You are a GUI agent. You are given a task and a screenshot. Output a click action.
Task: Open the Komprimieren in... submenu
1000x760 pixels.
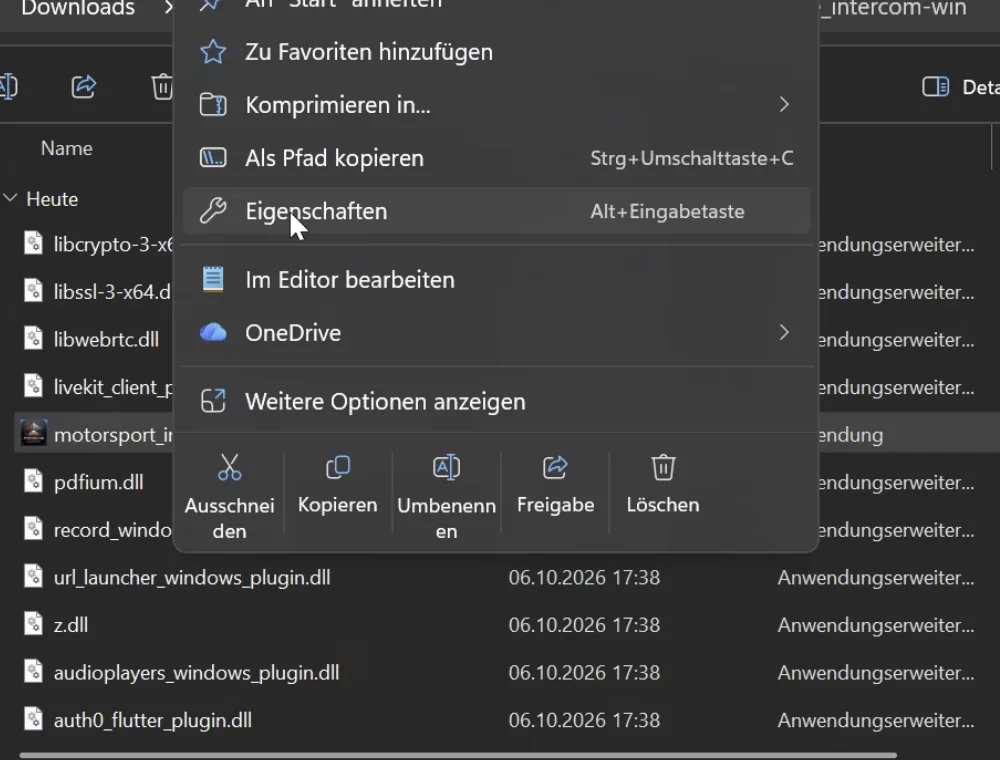point(496,105)
